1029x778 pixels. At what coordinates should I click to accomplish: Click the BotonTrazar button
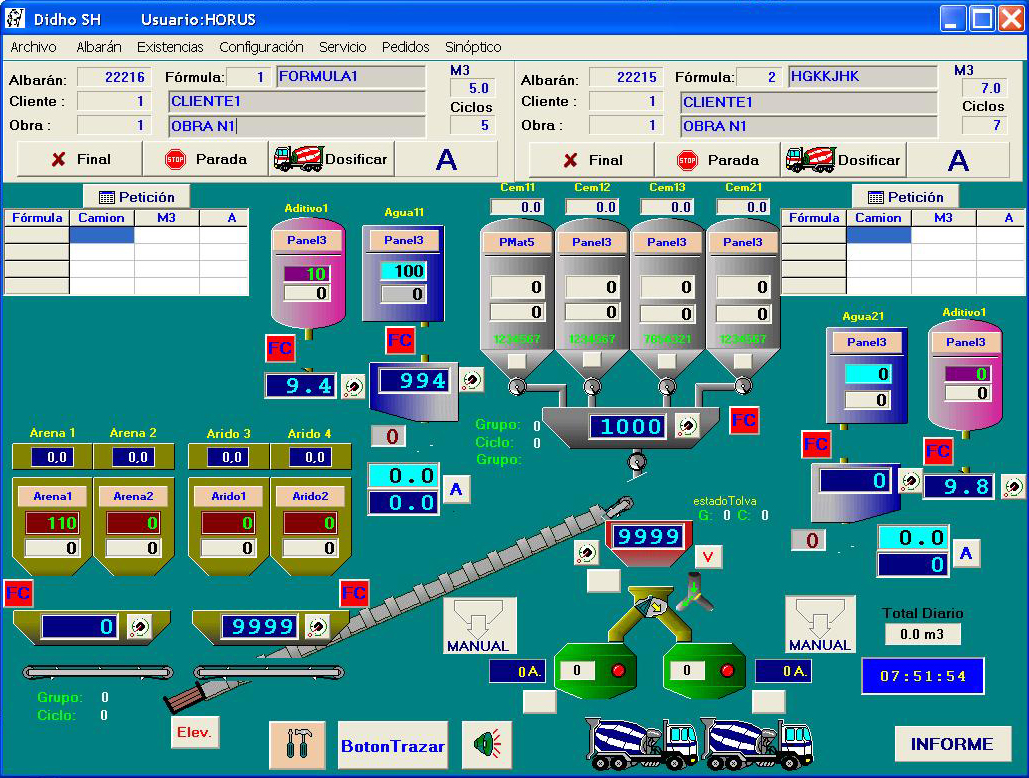[392, 746]
